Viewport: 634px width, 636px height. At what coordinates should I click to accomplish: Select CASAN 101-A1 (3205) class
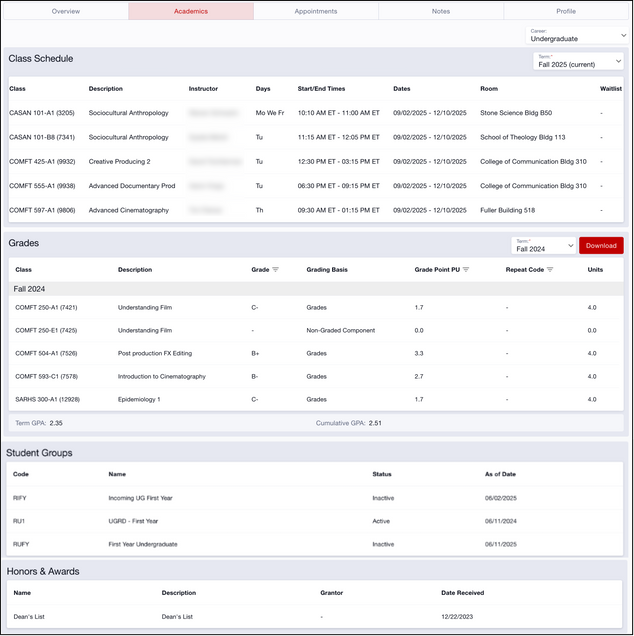pyautogui.click(x=42, y=113)
